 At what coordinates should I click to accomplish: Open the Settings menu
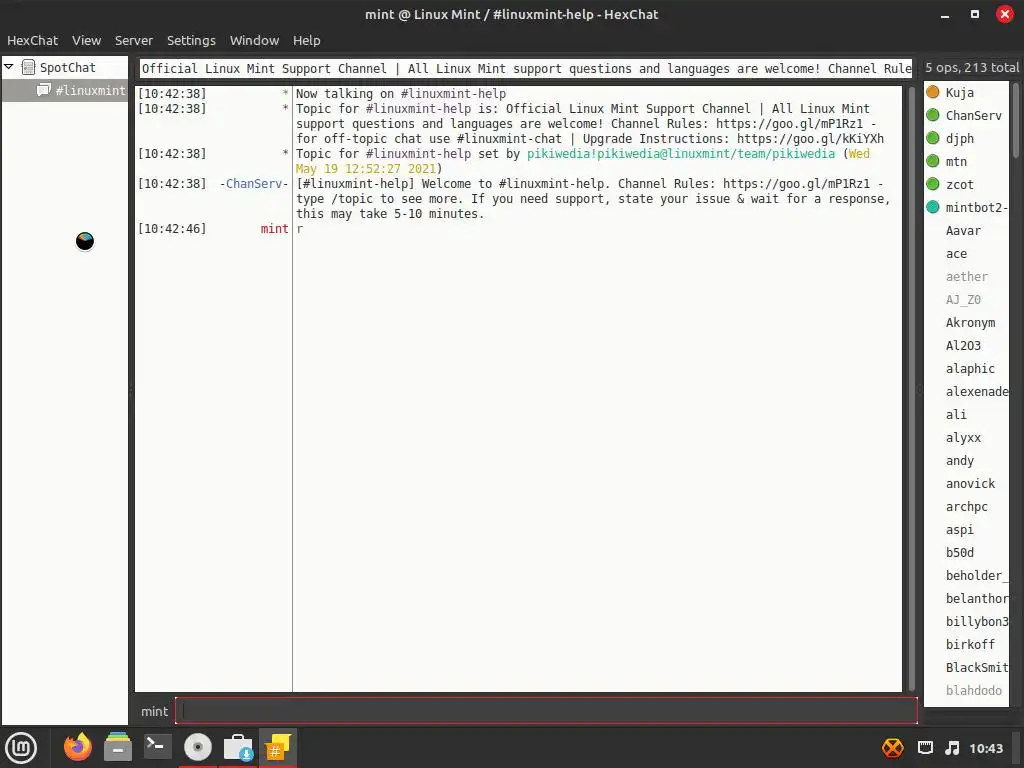pyautogui.click(x=191, y=40)
